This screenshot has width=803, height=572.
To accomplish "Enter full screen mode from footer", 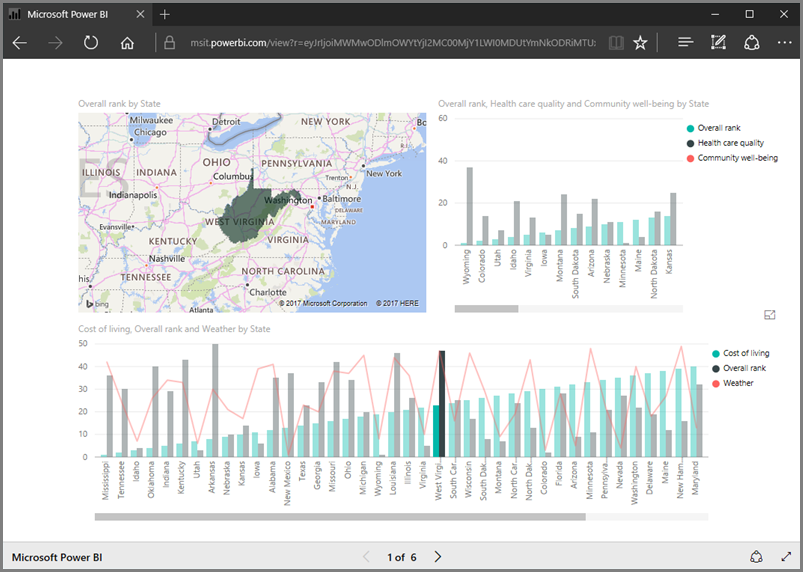I will coord(785,556).
